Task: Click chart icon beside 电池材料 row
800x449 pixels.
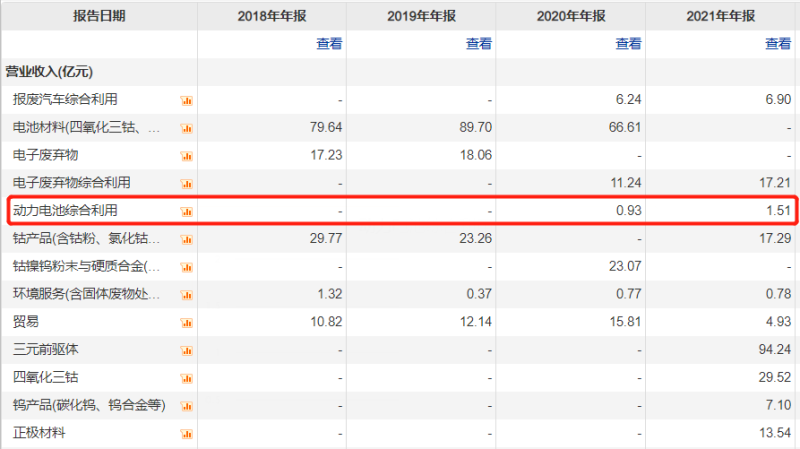Action: pos(186,128)
